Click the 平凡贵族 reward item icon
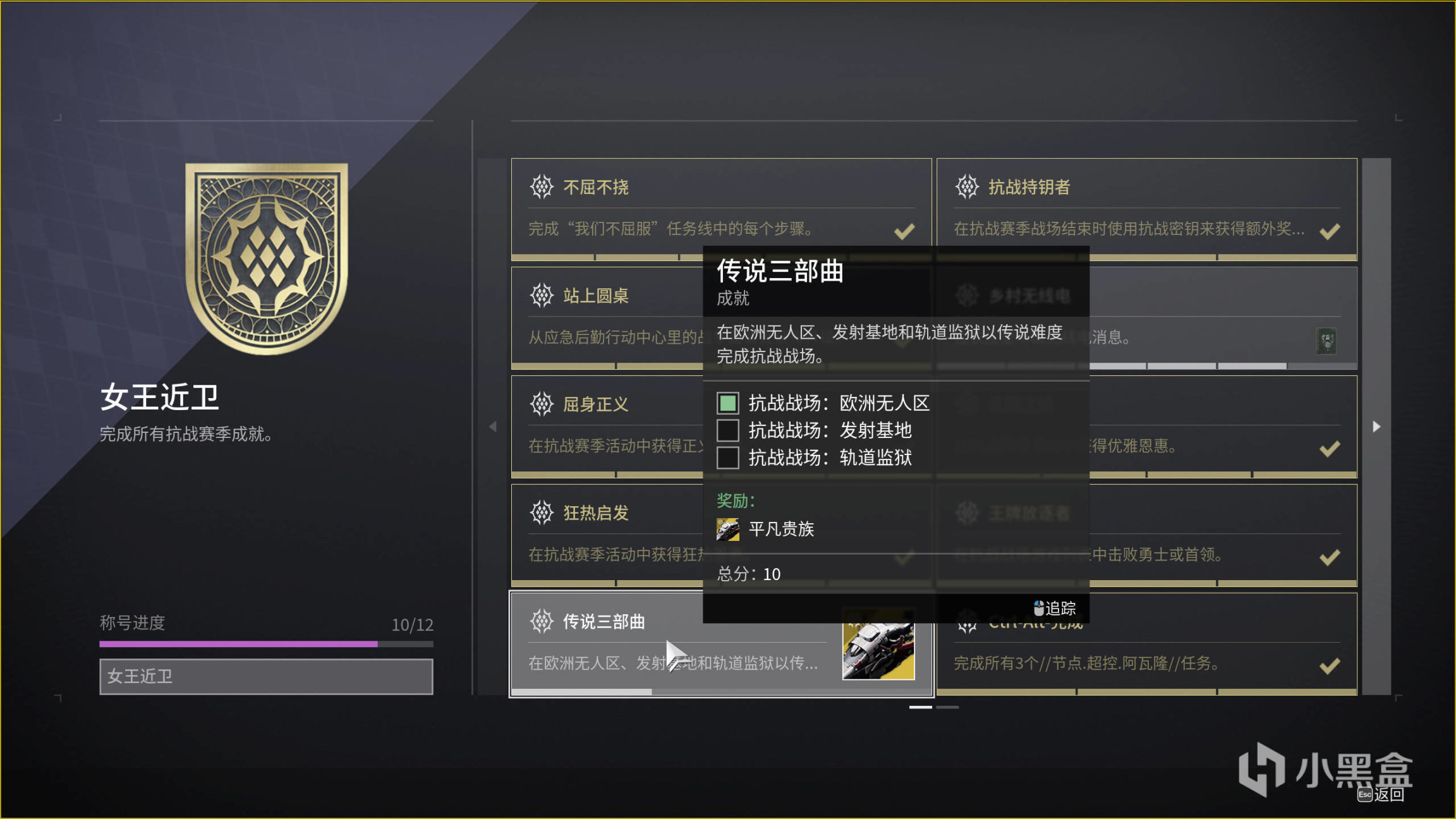The height and width of the screenshot is (819, 1456). [x=728, y=529]
